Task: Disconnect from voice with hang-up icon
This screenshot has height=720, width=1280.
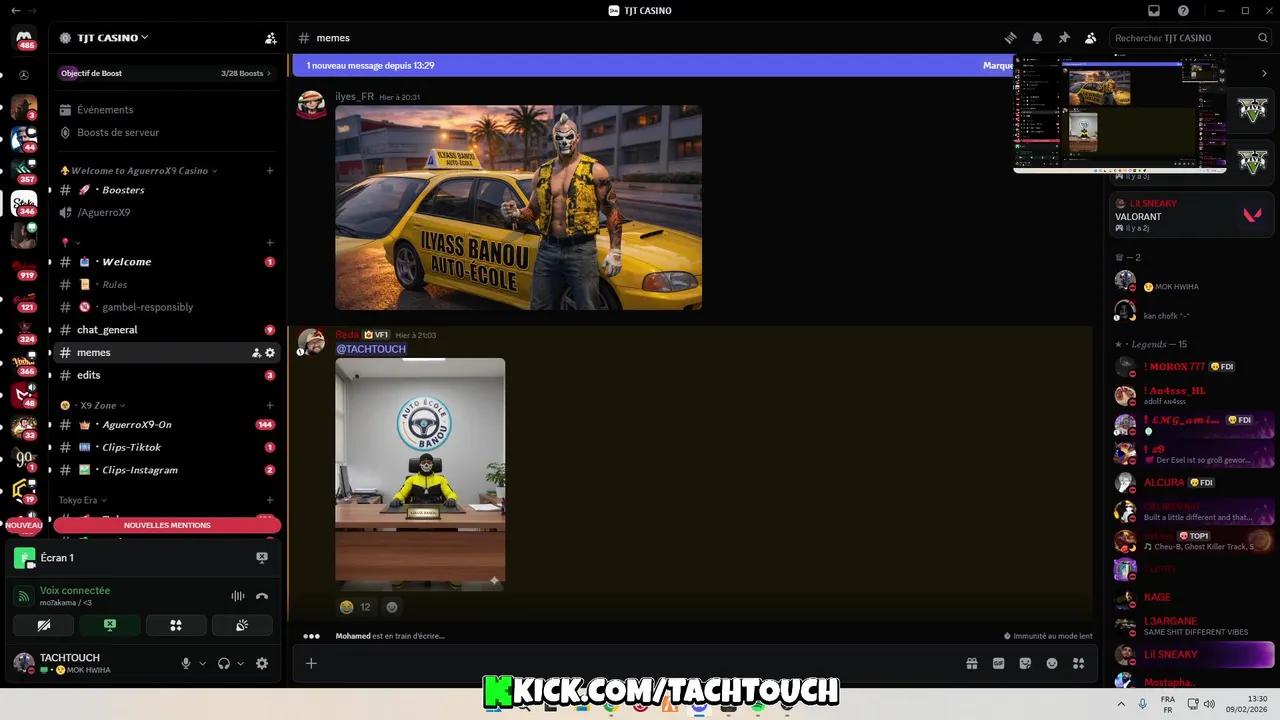Action: click(262, 596)
